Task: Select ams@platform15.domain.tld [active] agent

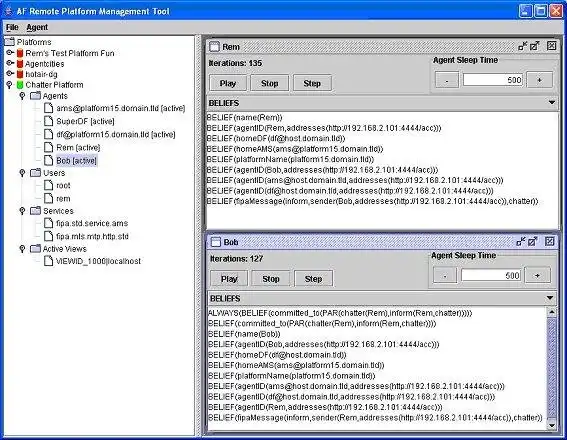Action: (120, 108)
